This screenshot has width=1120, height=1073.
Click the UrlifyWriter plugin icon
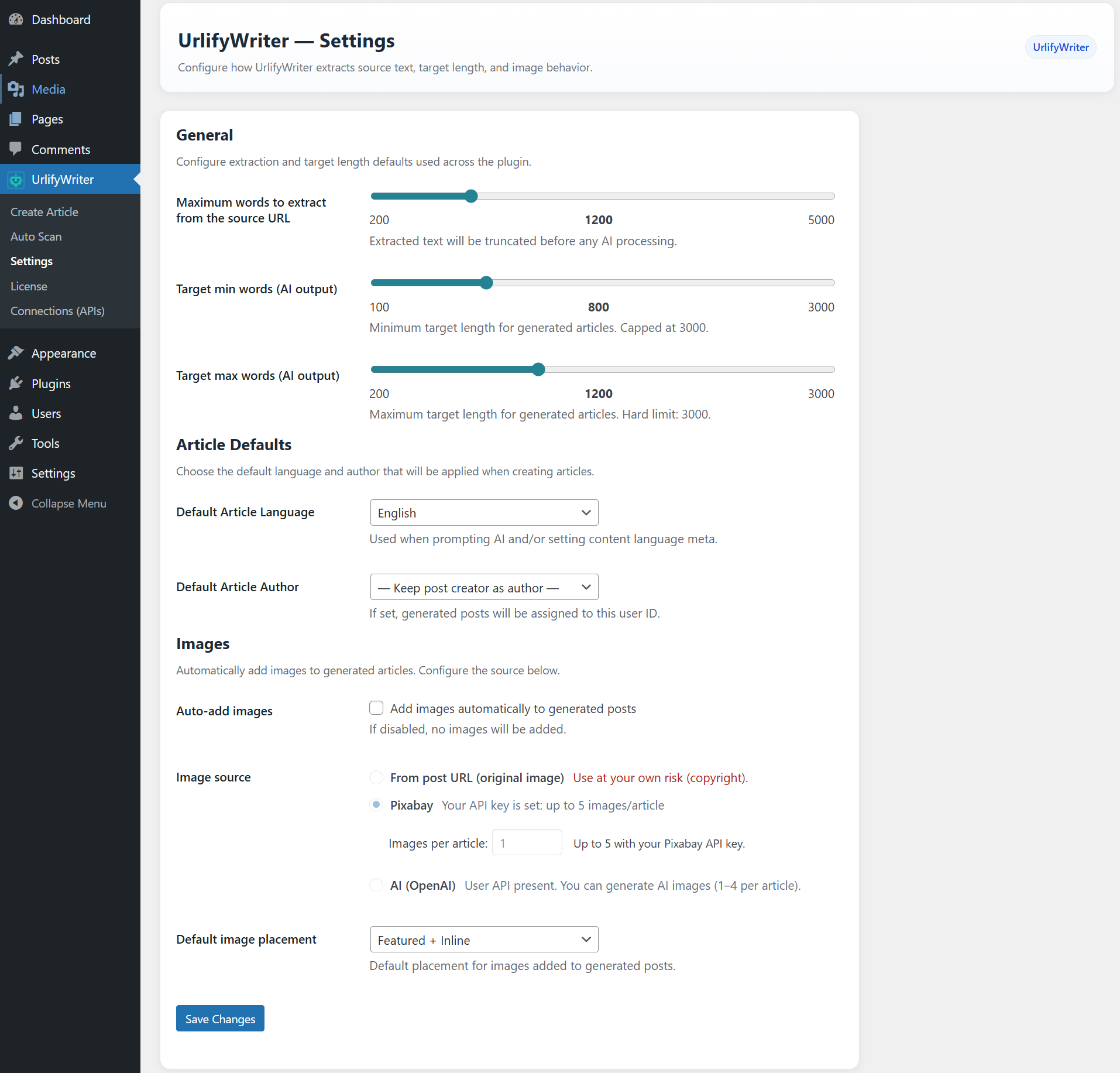pos(16,180)
